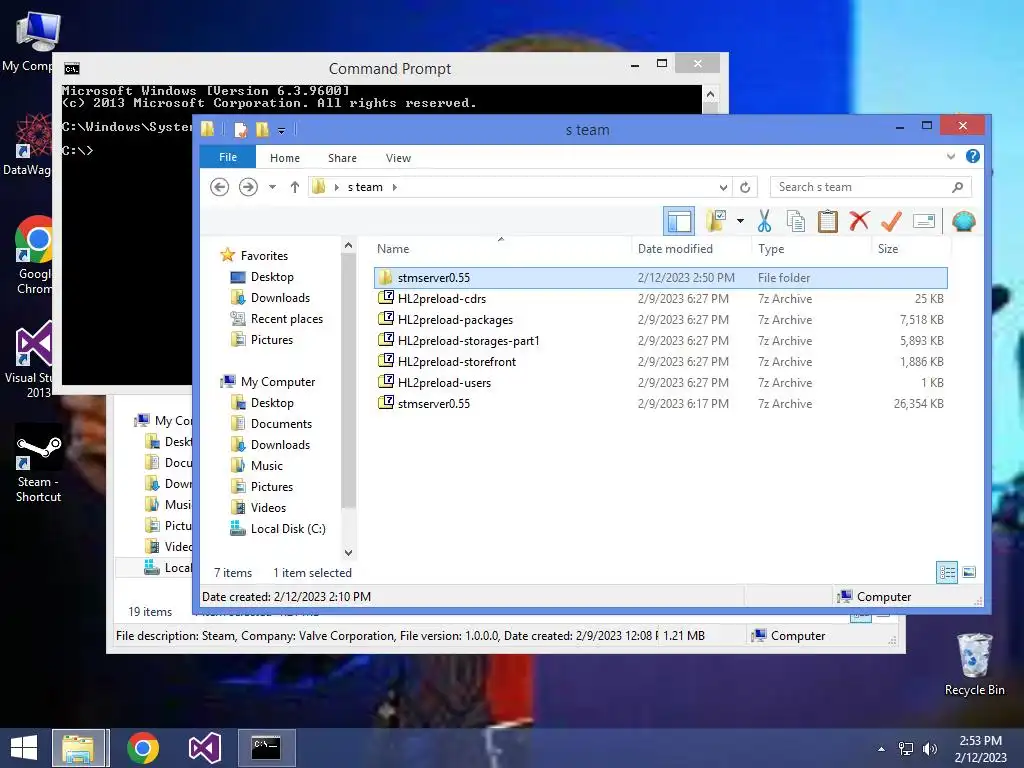Select the stmserver0.55 folder
The height and width of the screenshot is (768, 1024).
(661, 278)
